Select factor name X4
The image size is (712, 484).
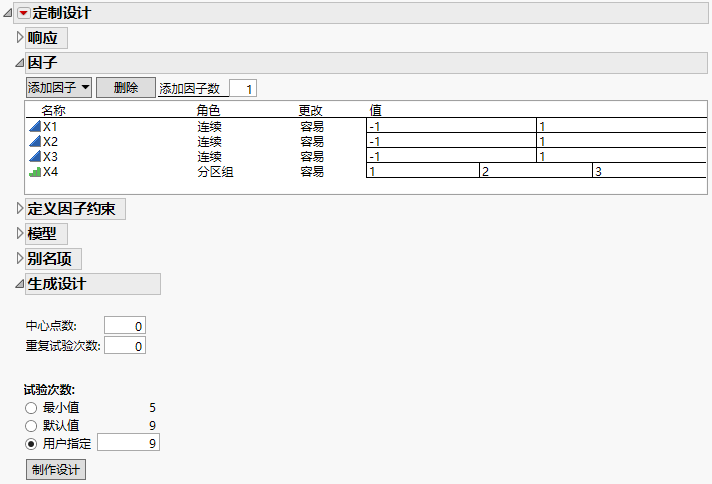coord(50,172)
